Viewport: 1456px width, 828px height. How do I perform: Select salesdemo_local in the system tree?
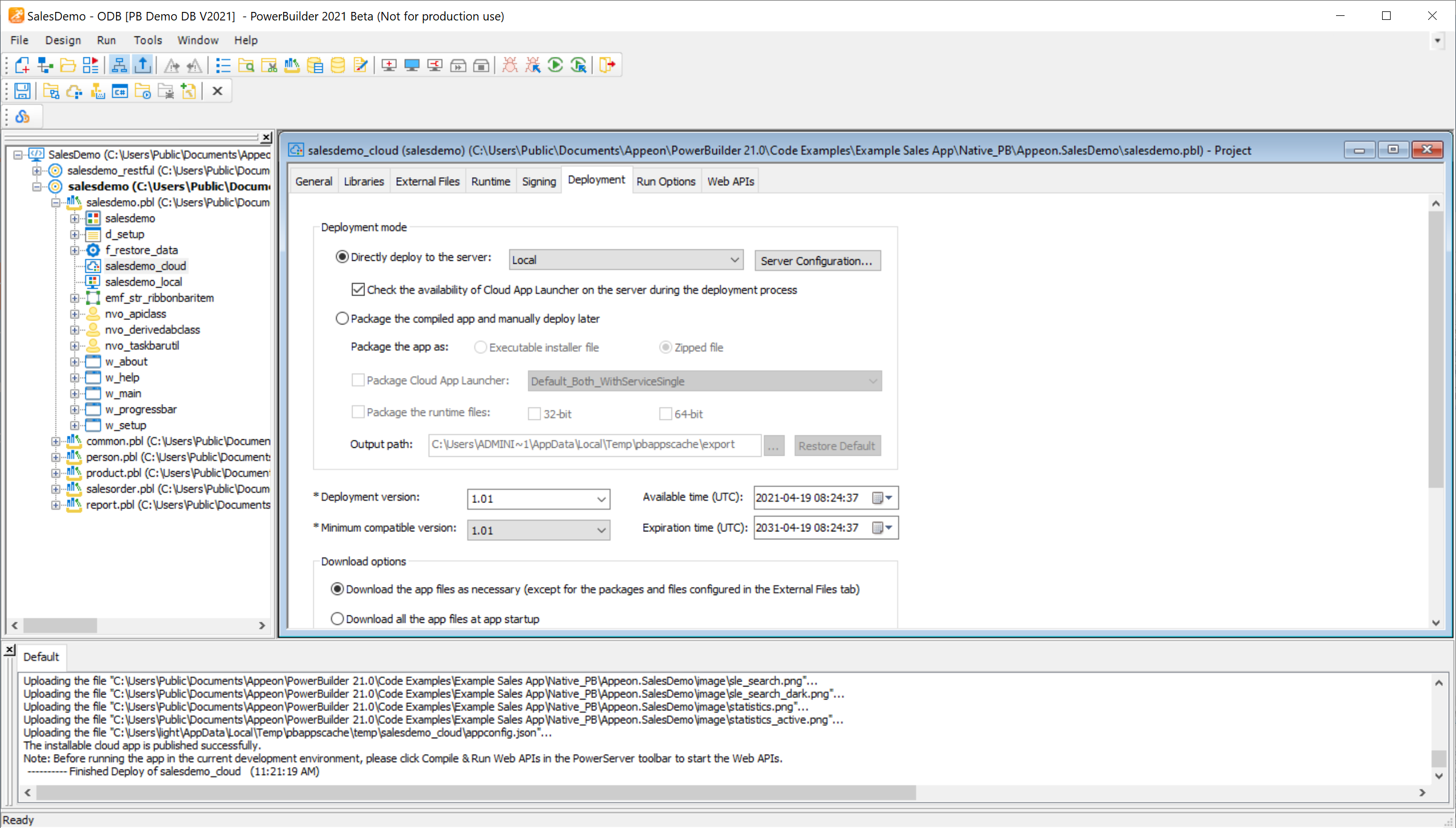click(x=143, y=282)
